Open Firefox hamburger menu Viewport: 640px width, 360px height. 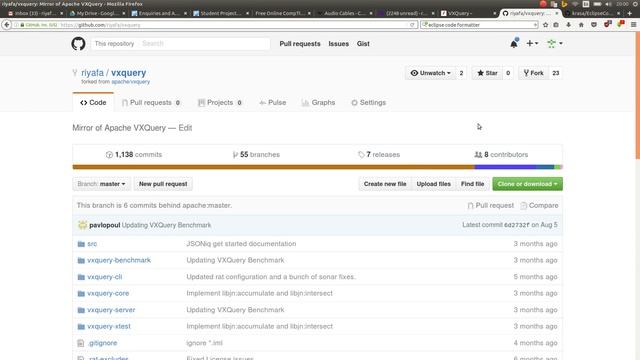pos(633,25)
